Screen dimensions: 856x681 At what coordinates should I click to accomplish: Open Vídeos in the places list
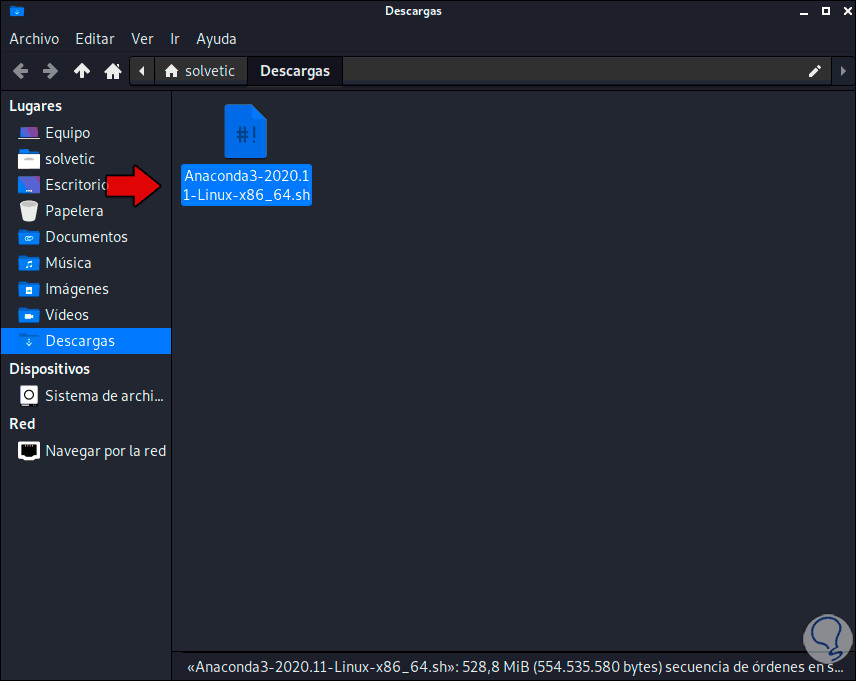click(x=86, y=315)
